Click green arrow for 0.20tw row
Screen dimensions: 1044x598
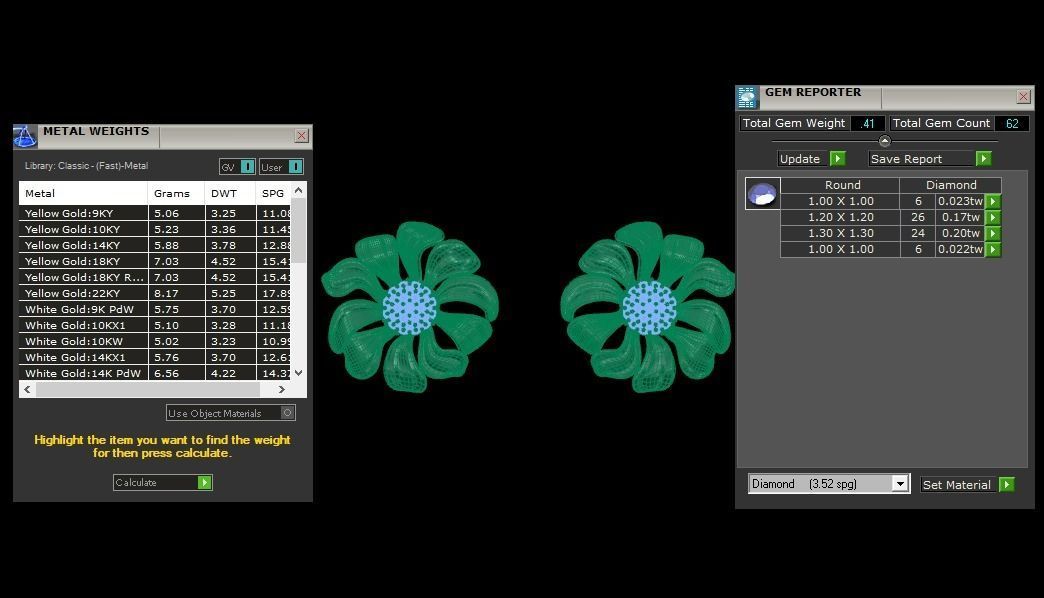click(993, 233)
